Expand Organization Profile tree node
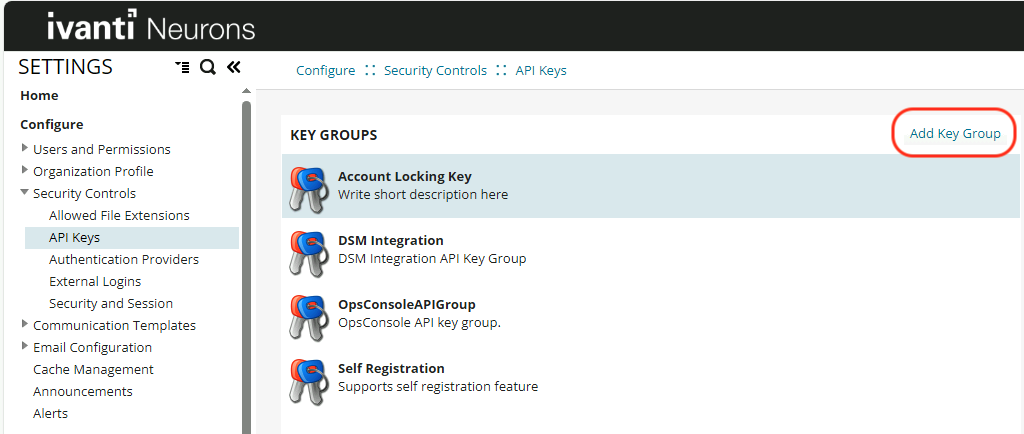1024x434 pixels. [x=25, y=170]
